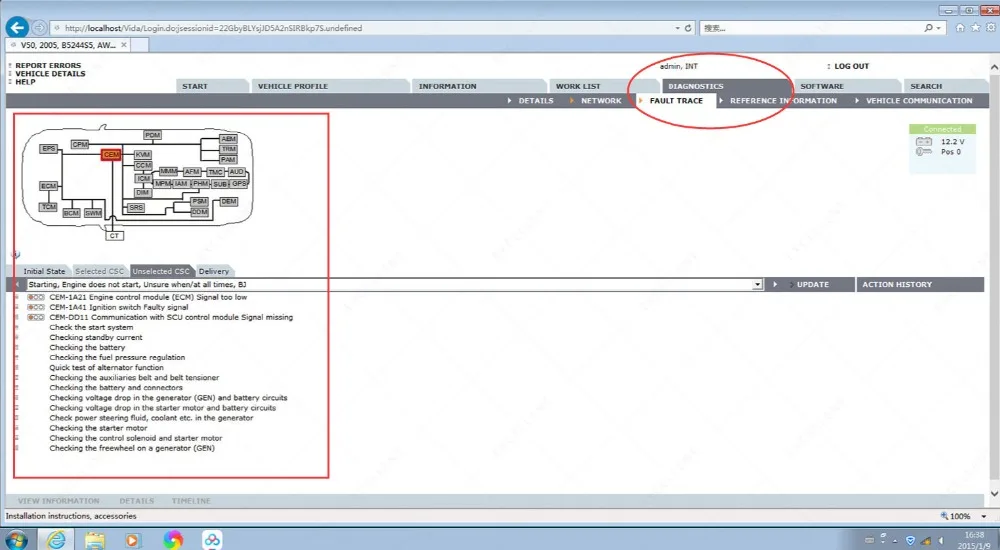Switch to the NETWORK sub-tab
The height and width of the screenshot is (550, 1000).
[x=601, y=101]
